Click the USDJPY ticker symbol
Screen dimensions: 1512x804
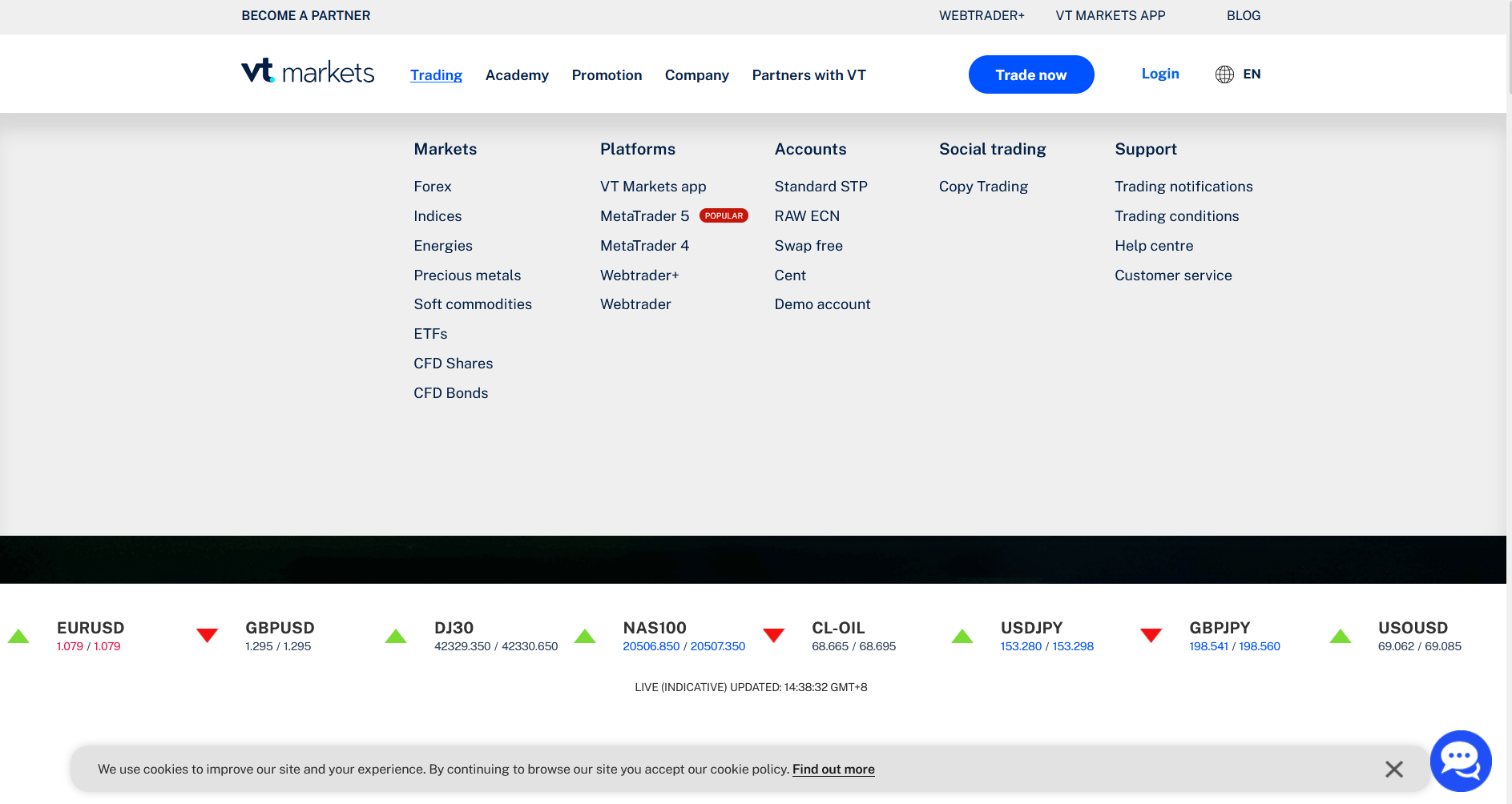pyautogui.click(x=1031, y=628)
